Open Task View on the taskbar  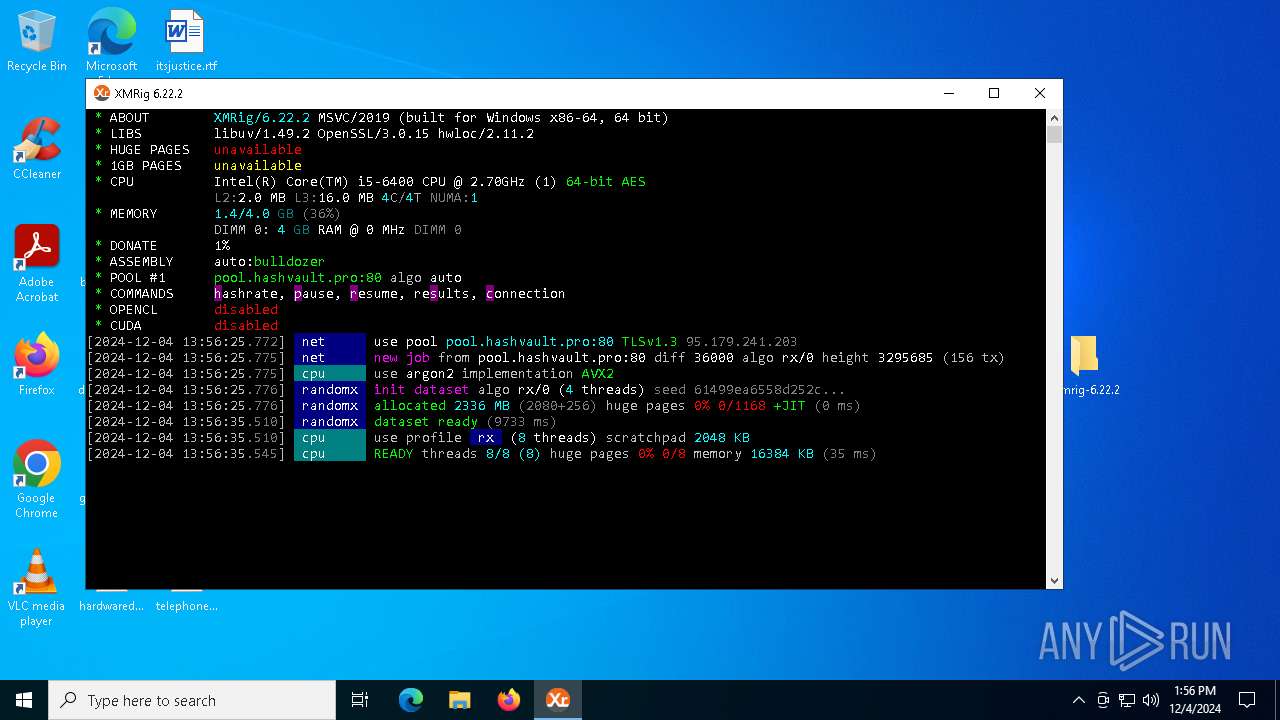(x=360, y=700)
